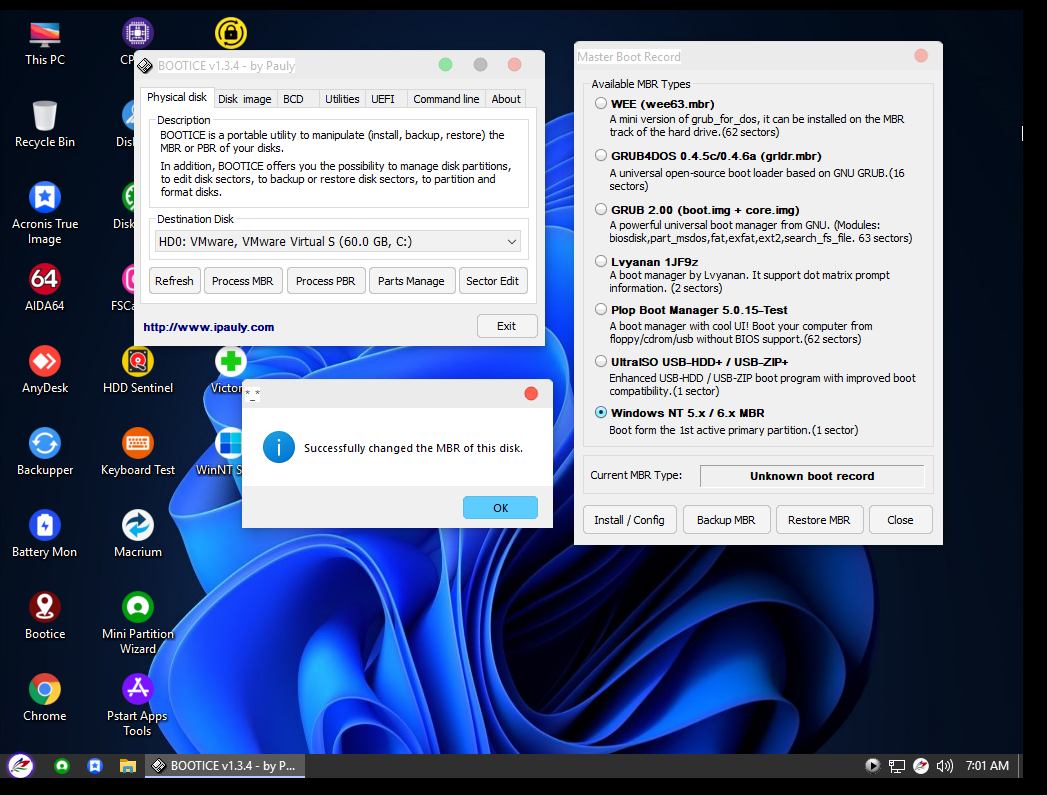Image resolution: width=1047 pixels, height=795 pixels.
Task: Open the About tab in BOOTICE
Action: click(x=505, y=99)
